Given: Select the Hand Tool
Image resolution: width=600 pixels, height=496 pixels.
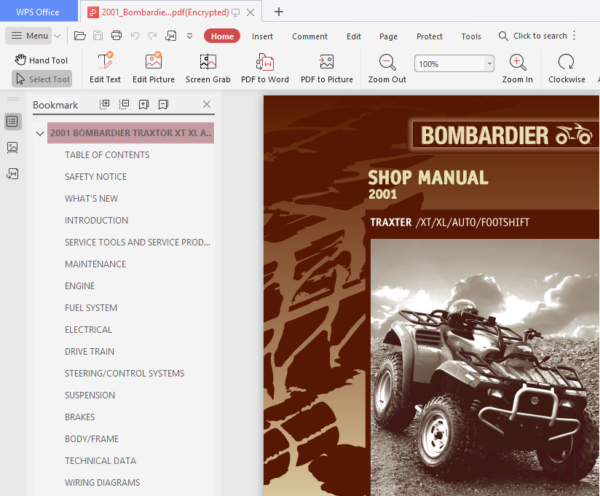Looking at the screenshot, I should tap(41, 60).
